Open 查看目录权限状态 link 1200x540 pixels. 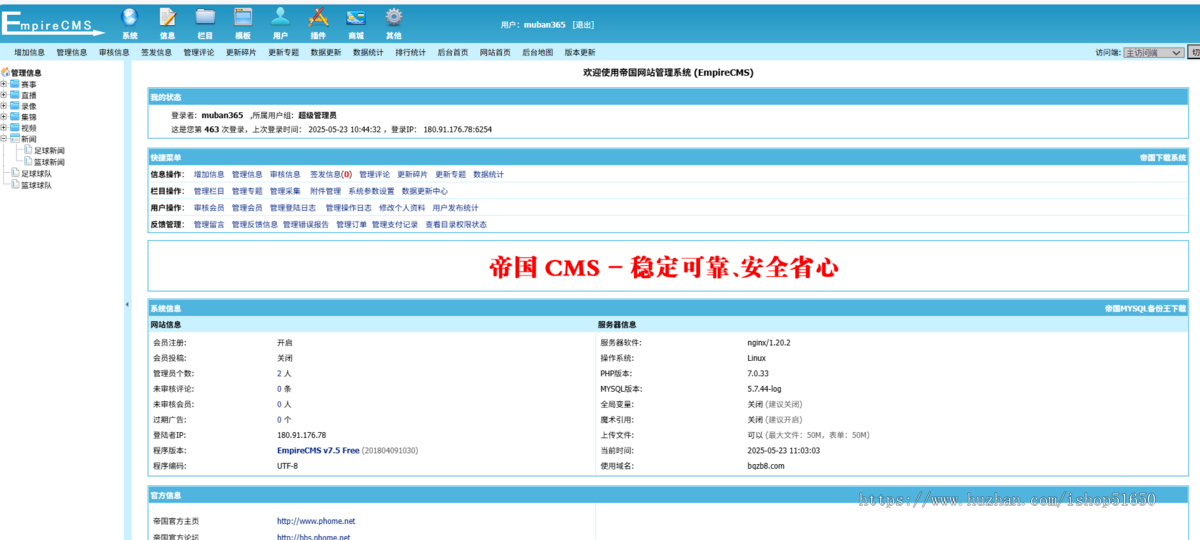click(456, 225)
